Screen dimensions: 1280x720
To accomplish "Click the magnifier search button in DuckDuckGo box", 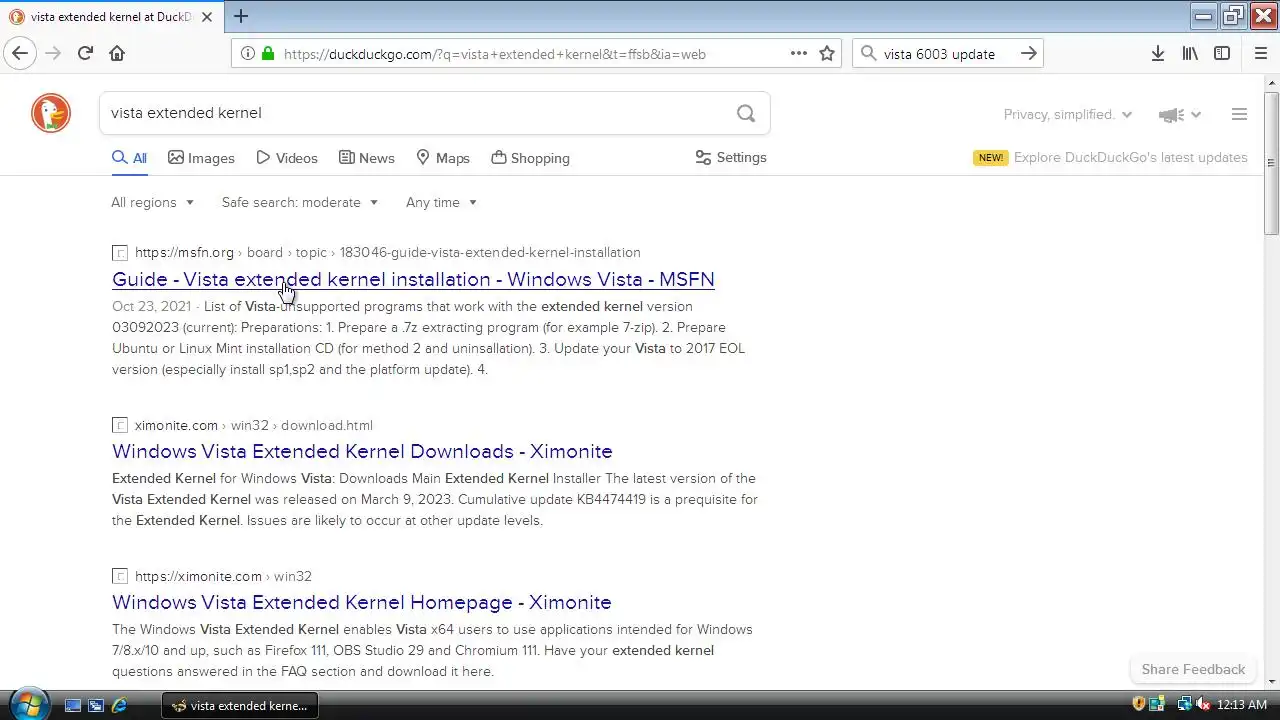I will pos(746,113).
